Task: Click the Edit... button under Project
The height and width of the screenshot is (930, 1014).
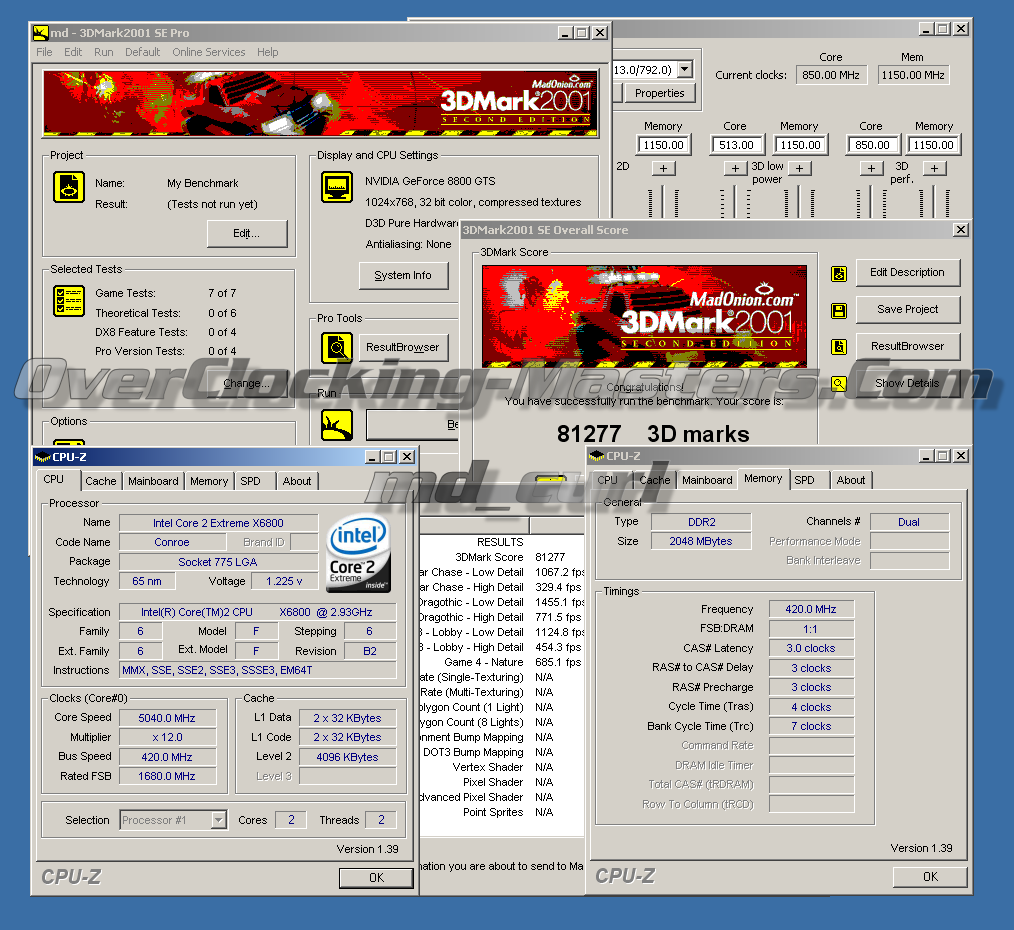Action: pos(246,233)
